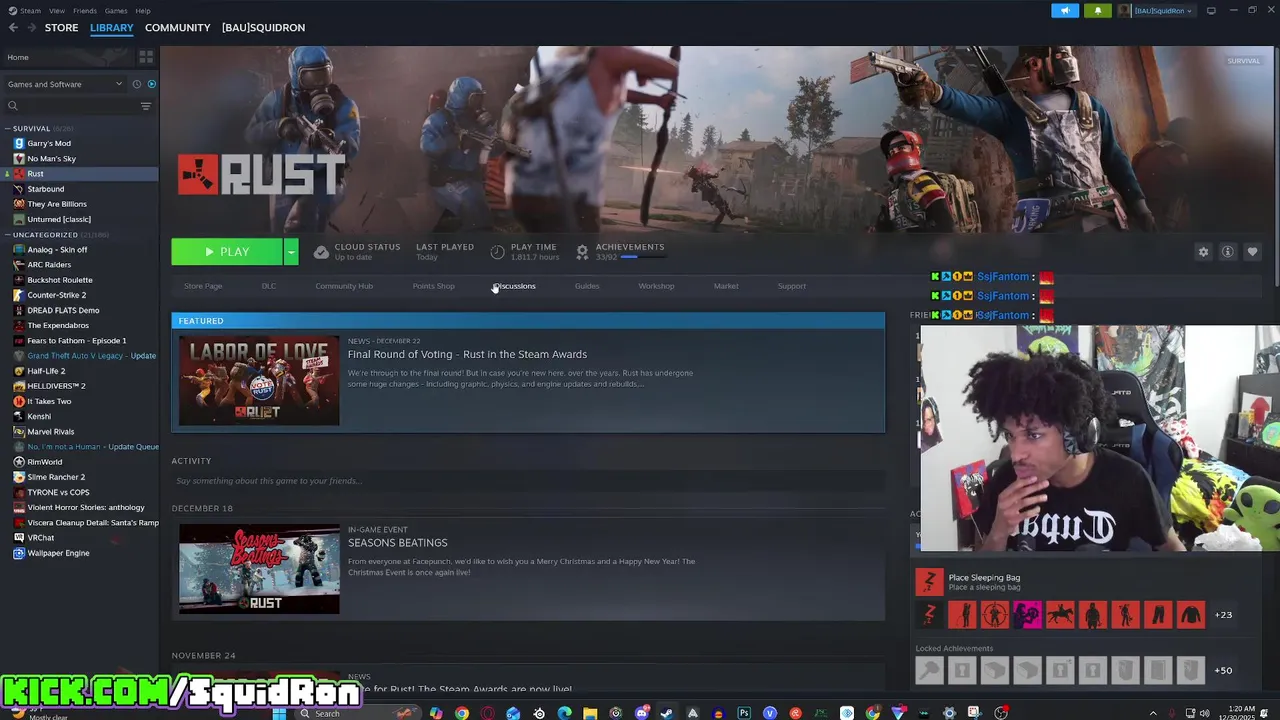Select Place Sleeping Bag achievement icon

(x=929, y=581)
